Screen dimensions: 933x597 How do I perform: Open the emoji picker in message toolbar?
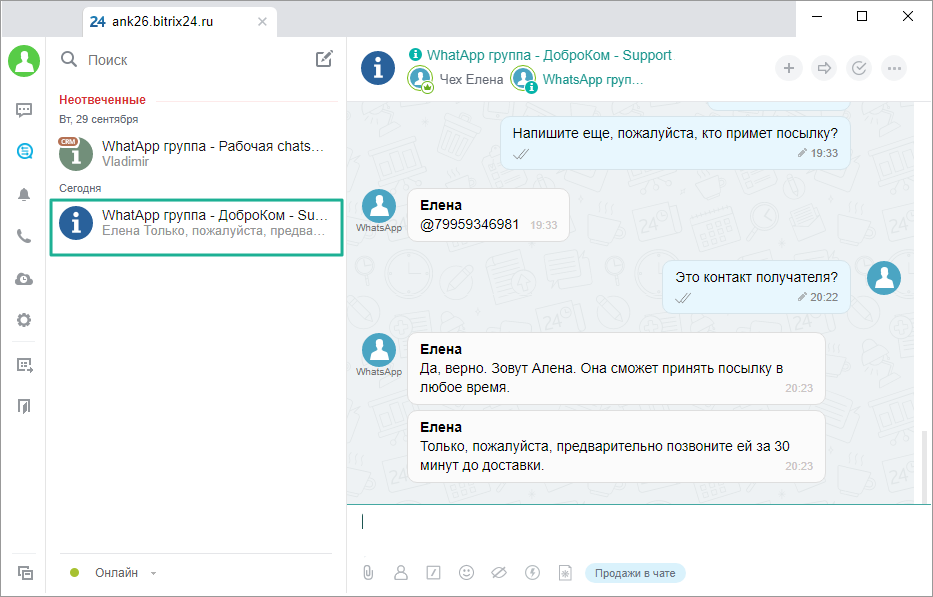click(466, 573)
